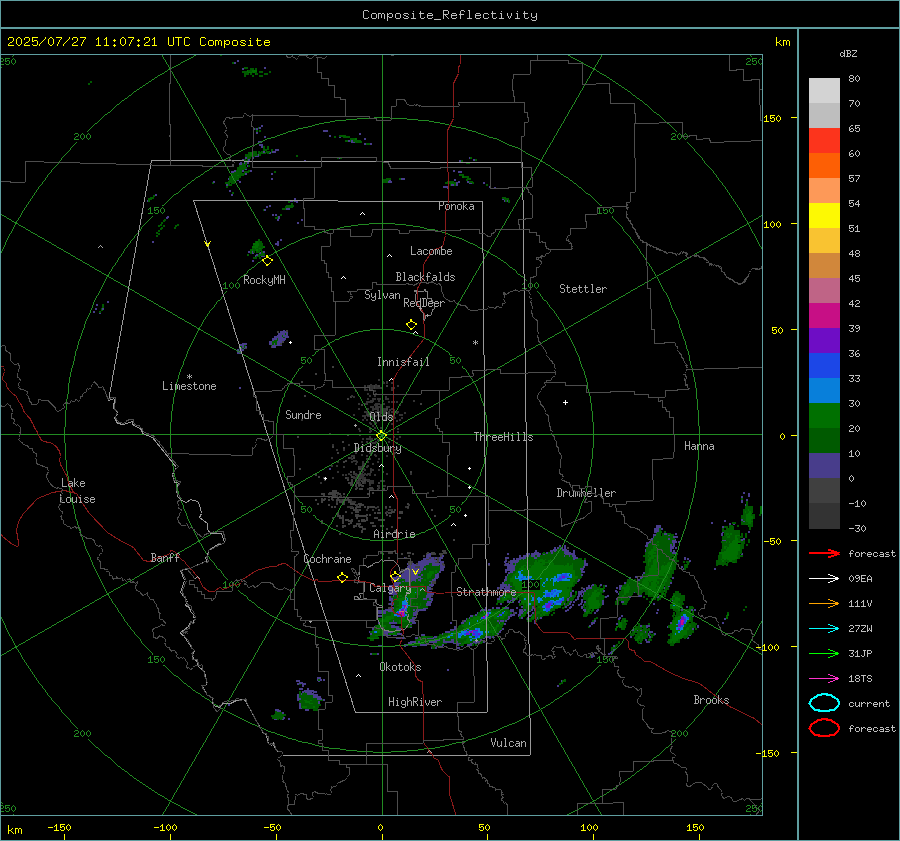Click the Didsbury label
The image size is (900, 841).
click(x=377, y=448)
